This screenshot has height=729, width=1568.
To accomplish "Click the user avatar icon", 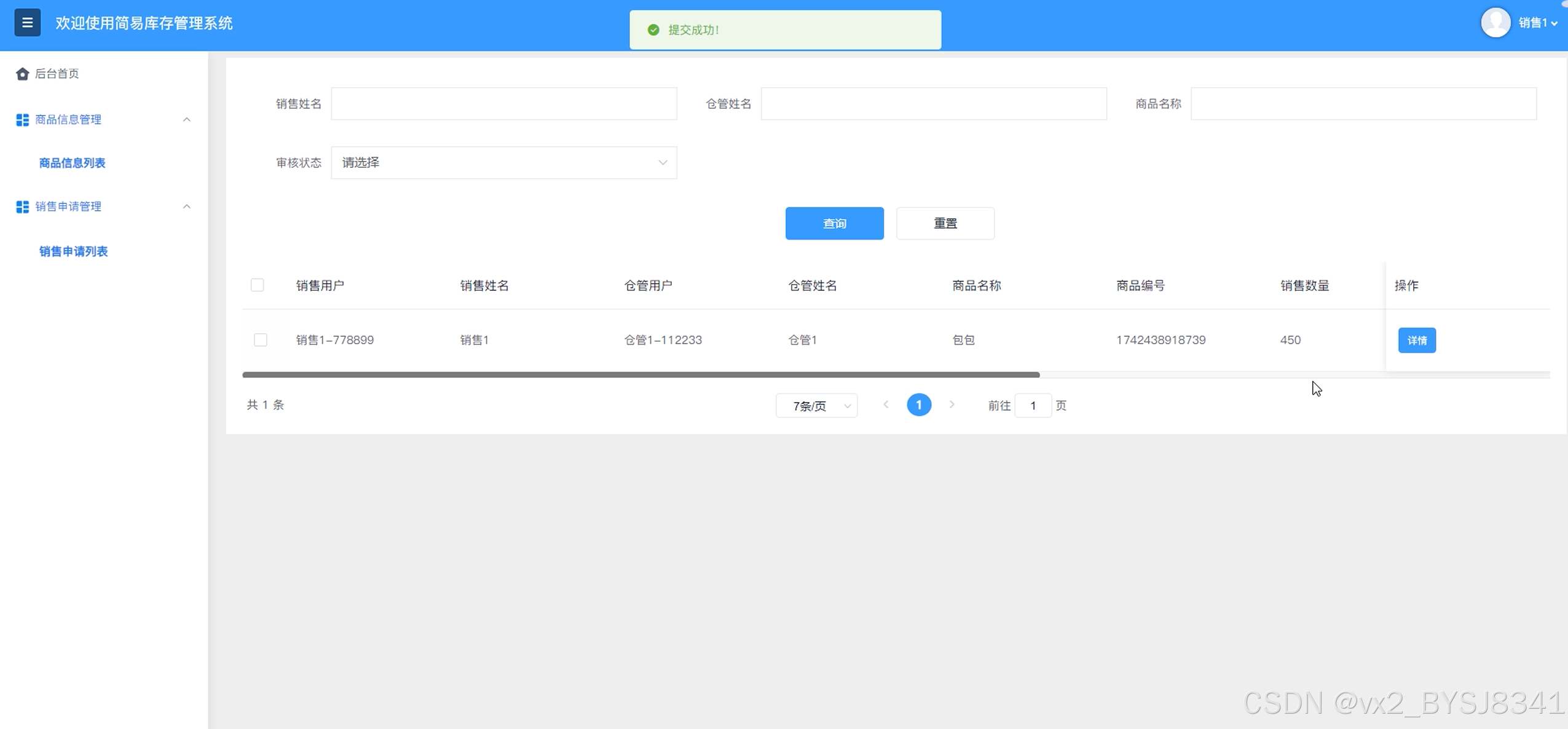I will [x=1495, y=23].
